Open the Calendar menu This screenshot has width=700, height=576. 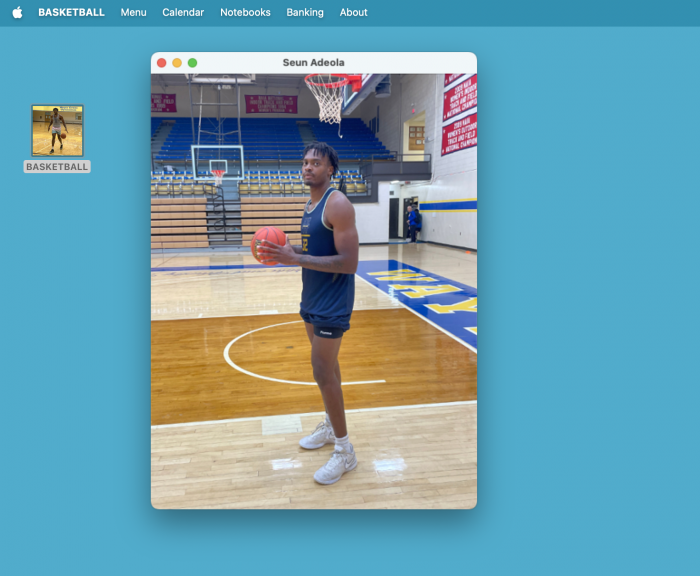click(x=183, y=12)
